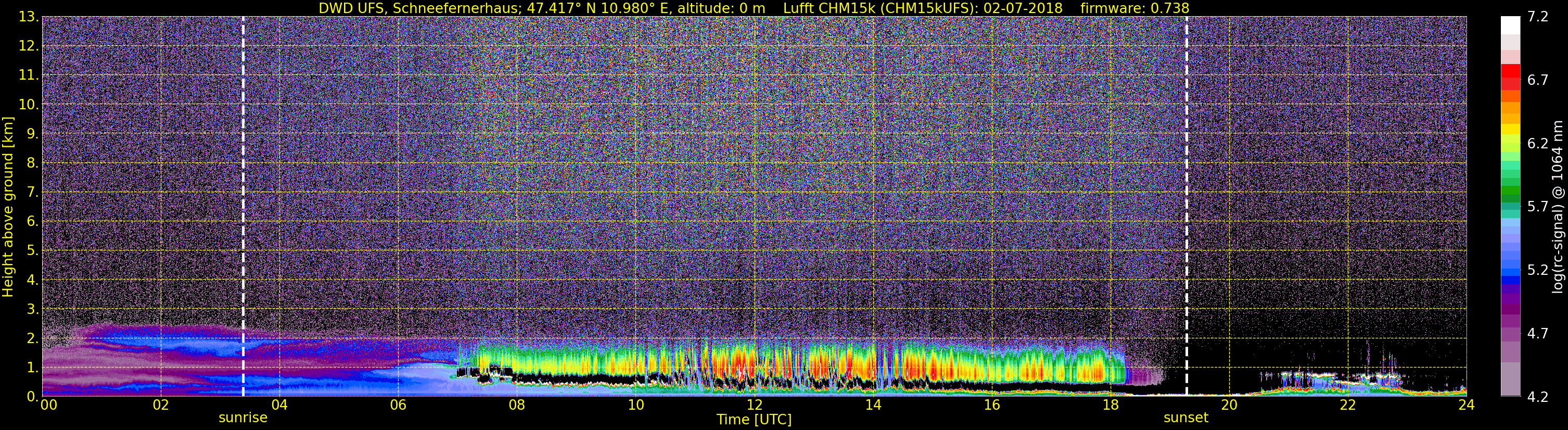
Task: Click the 'sunset' label below the axis
Action: pos(1185,418)
